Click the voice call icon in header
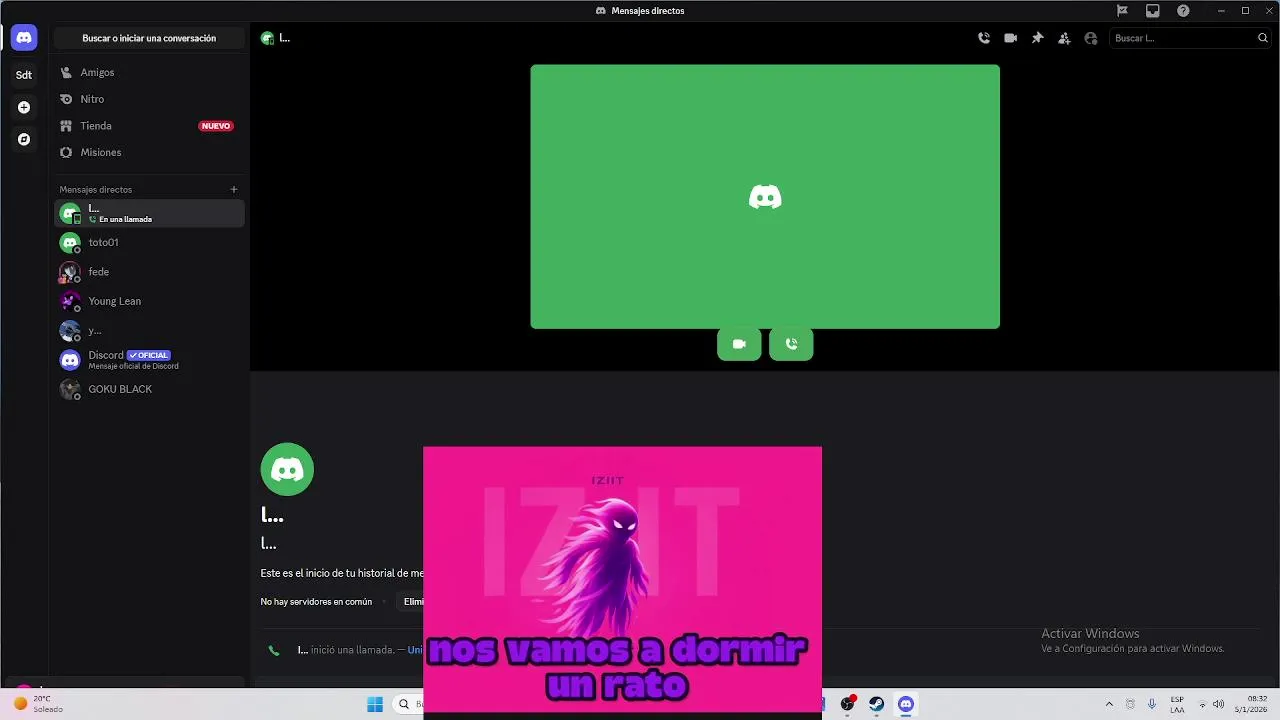The image size is (1280, 720). coord(984,38)
